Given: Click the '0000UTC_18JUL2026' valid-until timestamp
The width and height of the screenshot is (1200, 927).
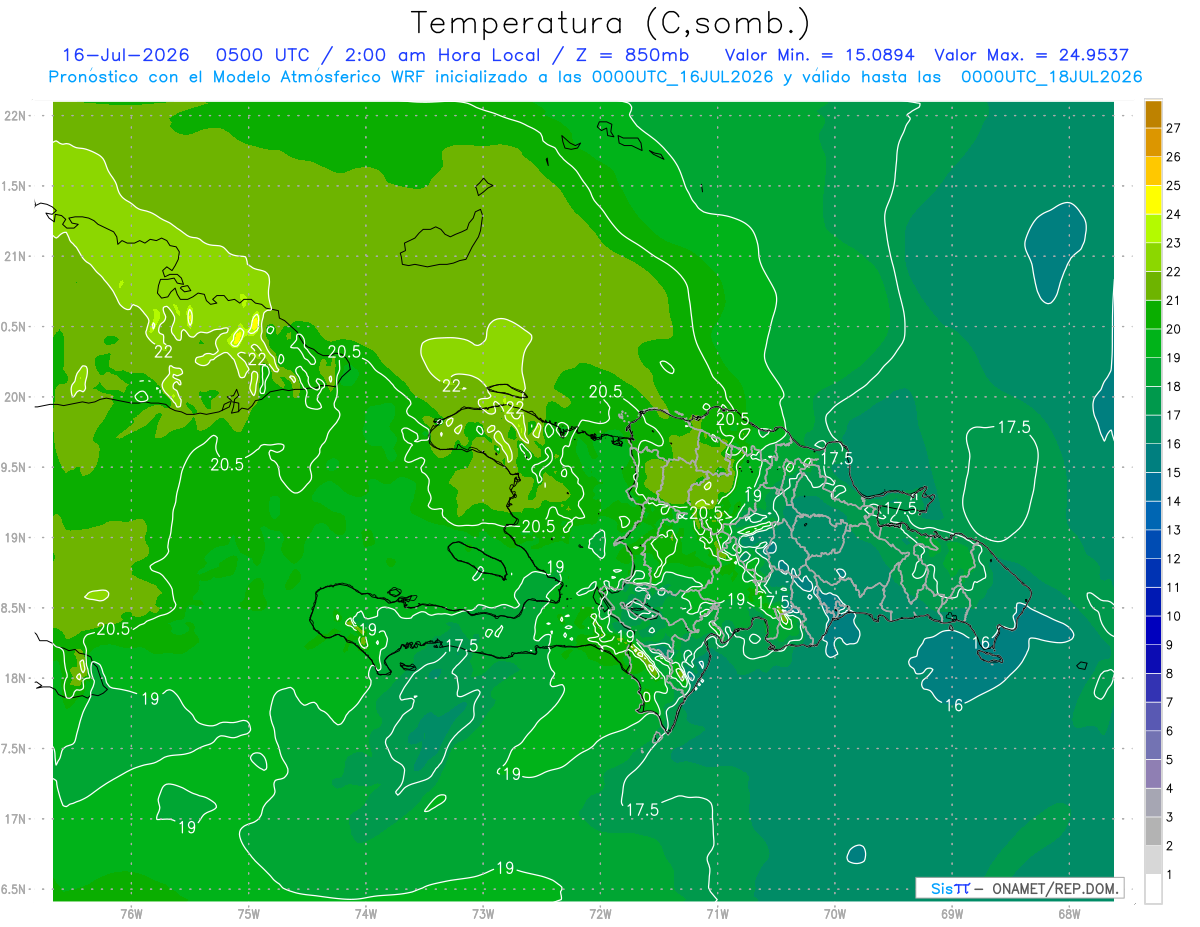Looking at the screenshot, I should [x=1052, y=77].
